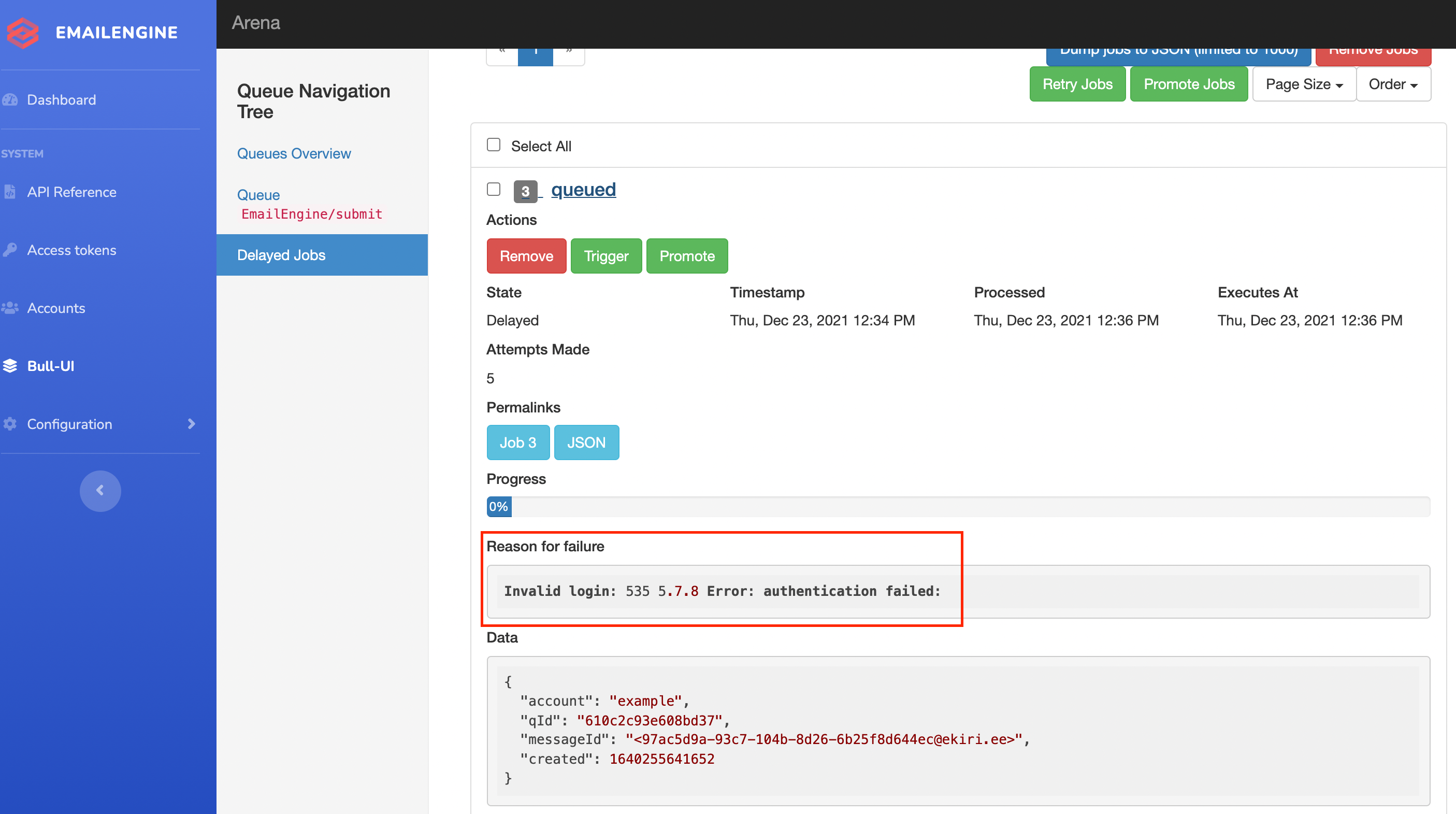Open the Page Size dropdown
The image size is (1456, 814).
(1303, 84)
